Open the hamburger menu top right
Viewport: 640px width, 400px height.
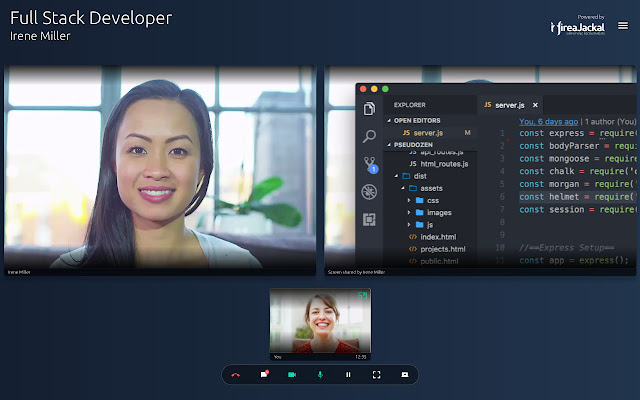click(x=623, y=26)
